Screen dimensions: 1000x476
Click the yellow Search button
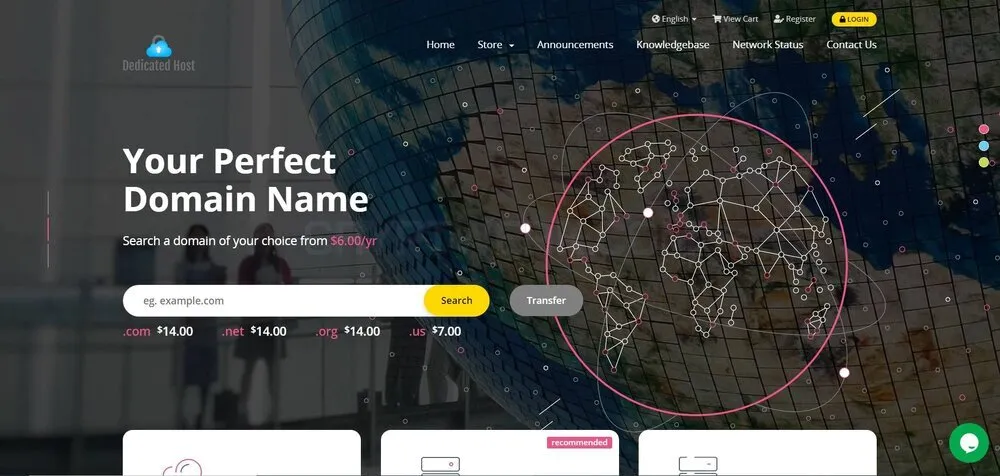coord(457,301)
